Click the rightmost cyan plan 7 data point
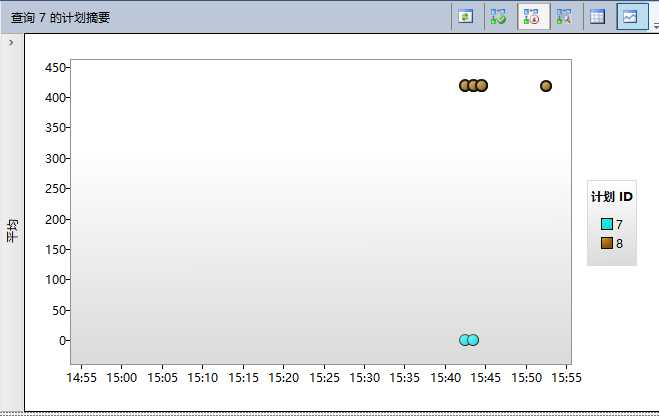The width and height of the screenshot is (659, 416). tap(473, 340)
